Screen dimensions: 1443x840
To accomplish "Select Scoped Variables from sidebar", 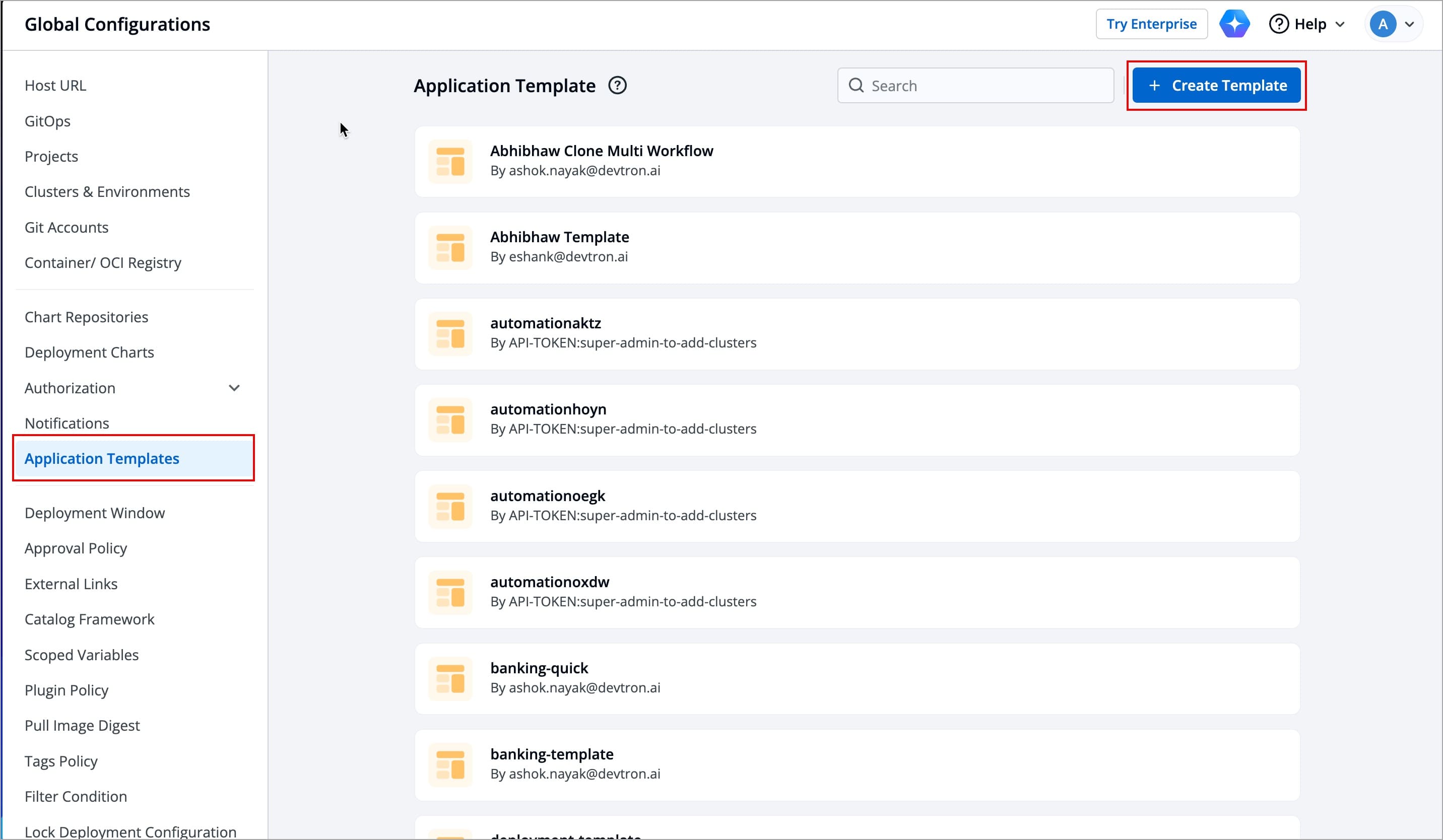I will (81, 655).
